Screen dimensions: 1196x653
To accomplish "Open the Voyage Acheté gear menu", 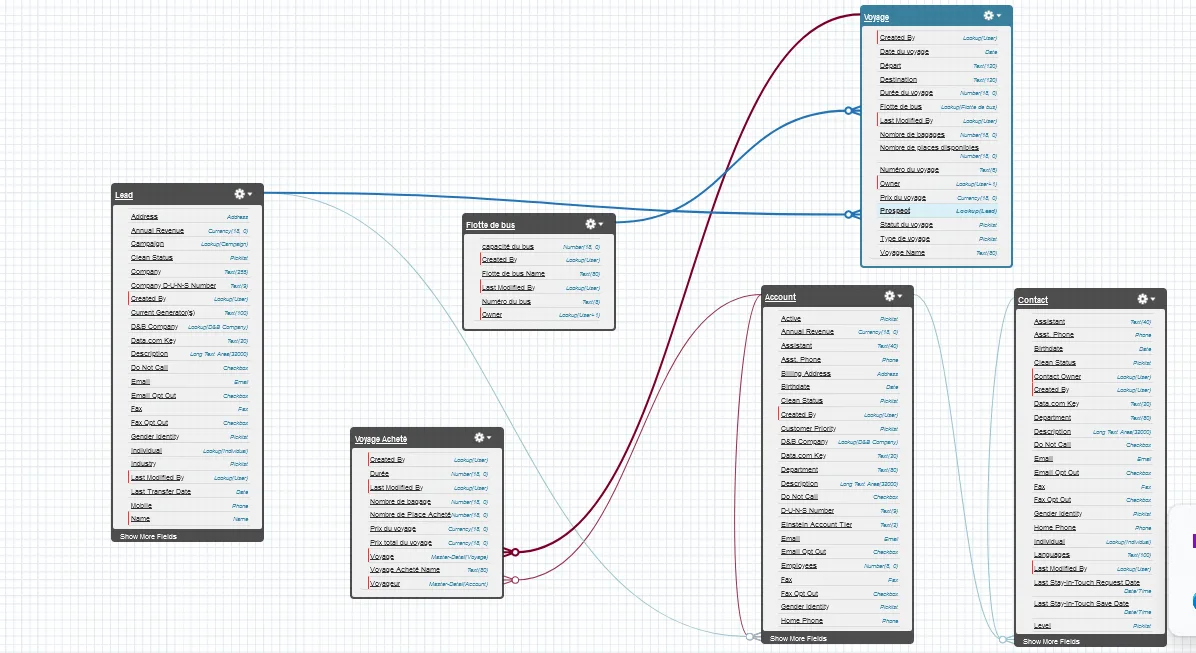I will 483,438.
